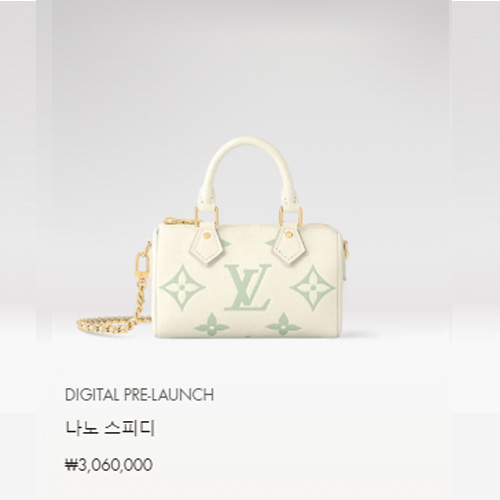Click the 나노 스피디 product name link
The image size is (500, 500).
coord(110,429)
